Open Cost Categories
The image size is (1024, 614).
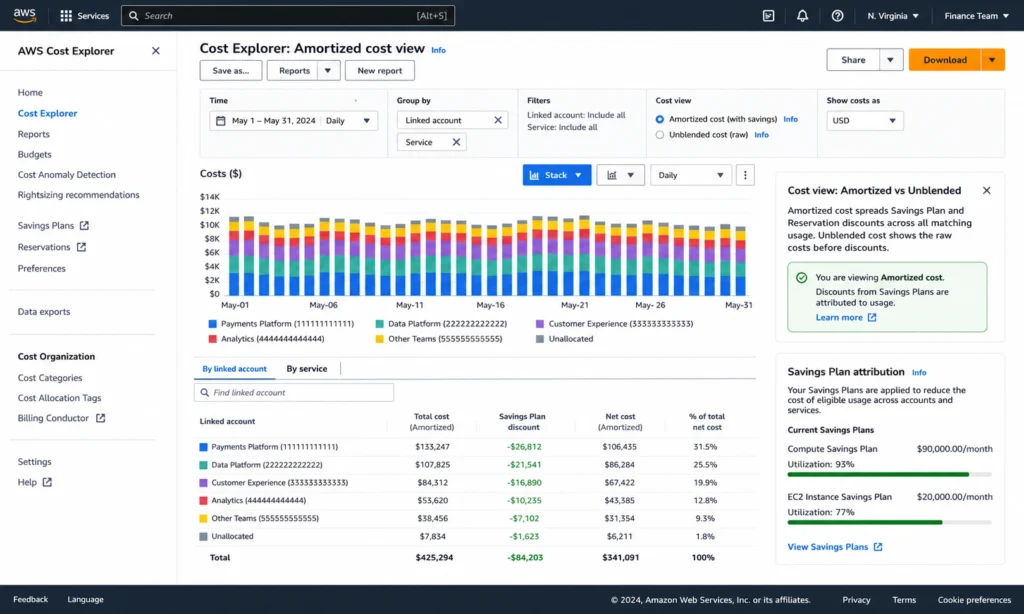50,378
